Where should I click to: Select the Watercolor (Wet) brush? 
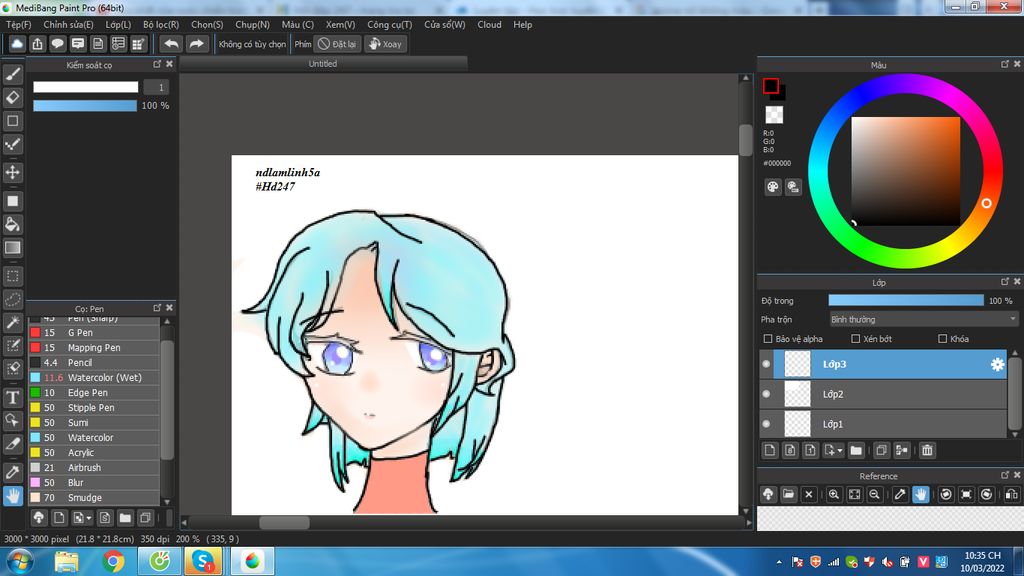click(x=94, y=377)
